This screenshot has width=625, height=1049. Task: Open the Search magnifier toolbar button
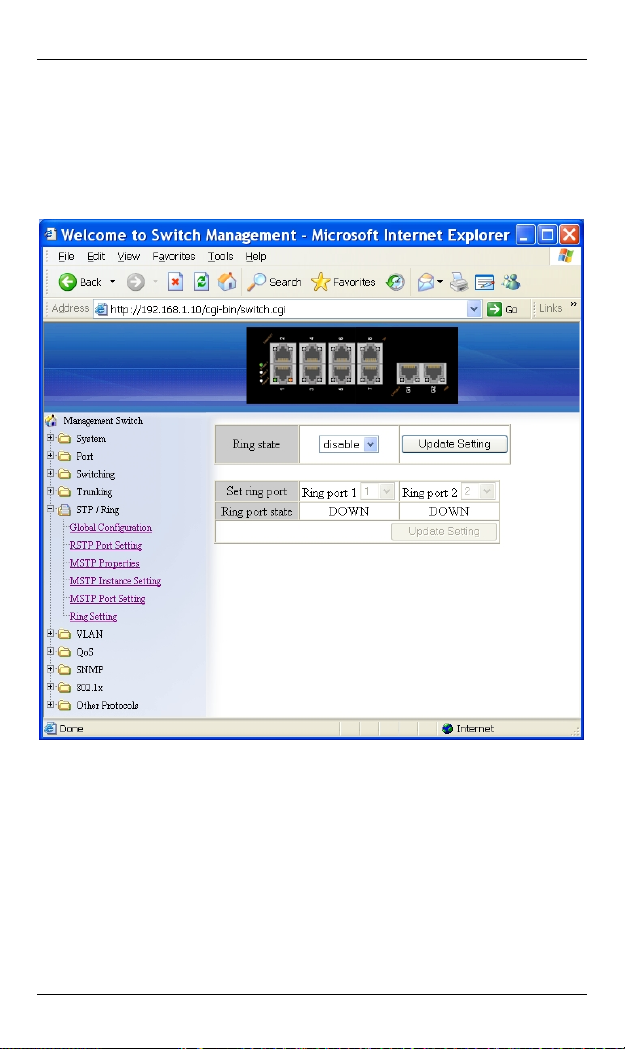274,282
